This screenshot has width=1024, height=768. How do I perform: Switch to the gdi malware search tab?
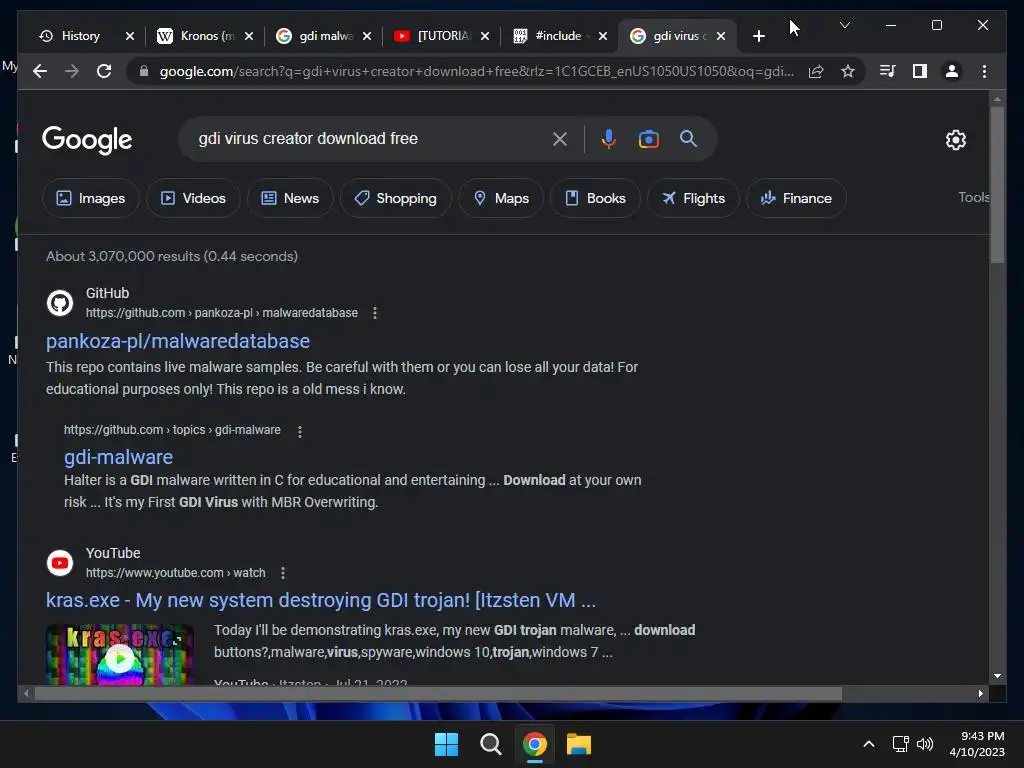click(x=326, y=36)
